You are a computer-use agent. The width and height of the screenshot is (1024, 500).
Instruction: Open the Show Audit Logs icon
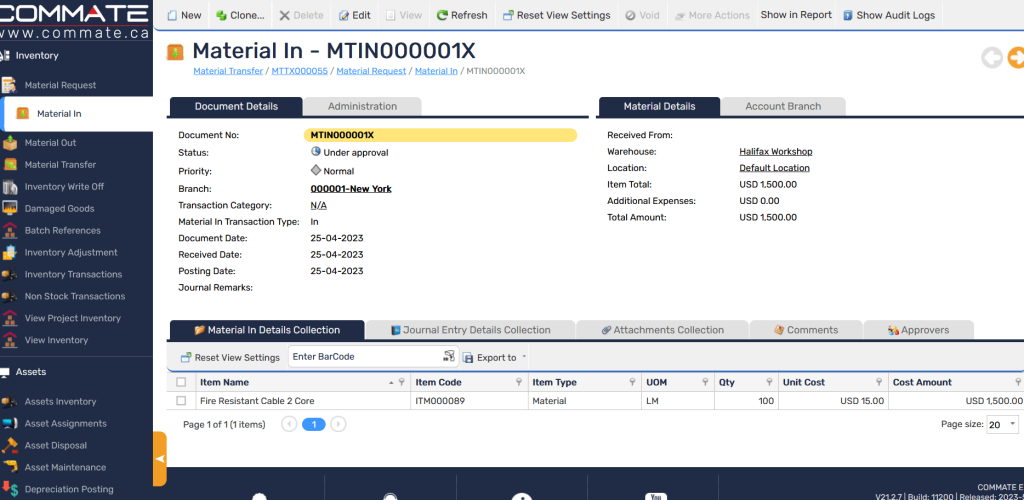848,16
